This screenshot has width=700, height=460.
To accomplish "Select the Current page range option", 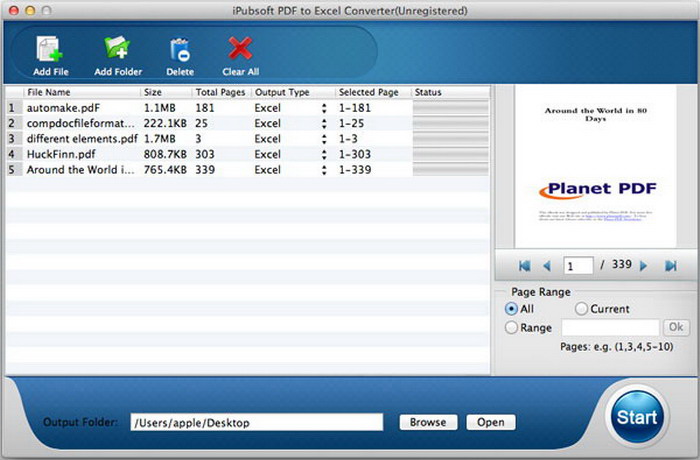I will tap(581, 309).
